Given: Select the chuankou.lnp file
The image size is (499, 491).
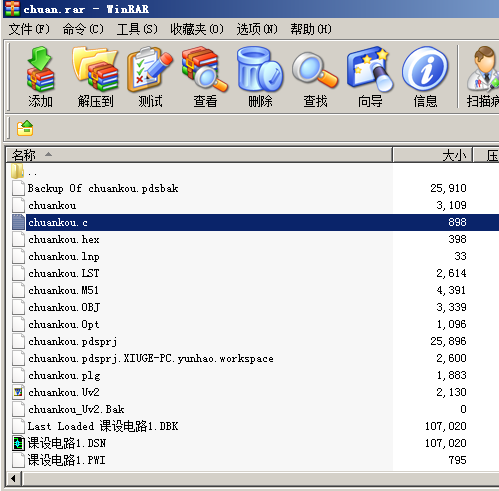Looking at the screenshot, I should (x=64, y=257).
